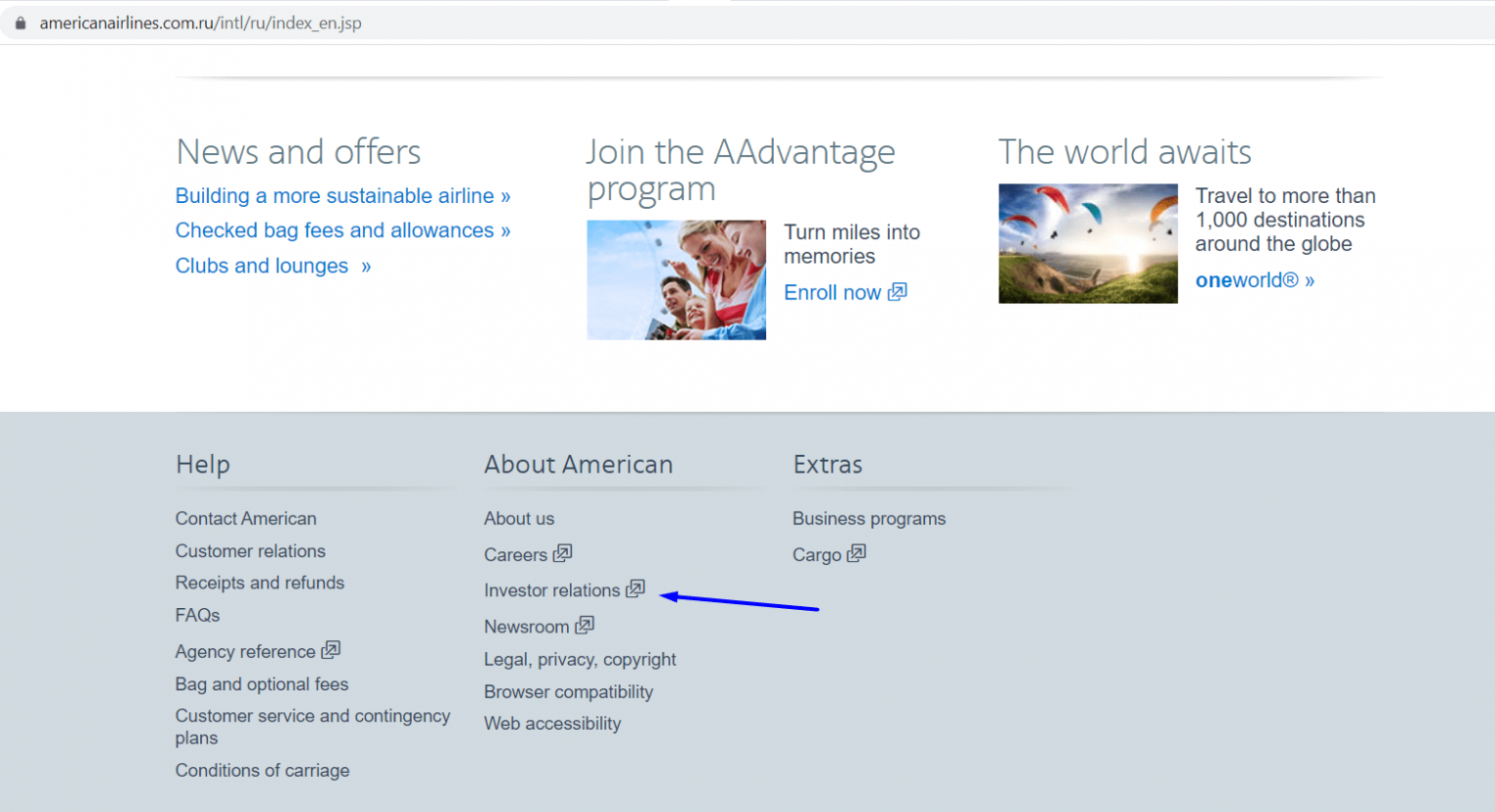This screenshot has width=1495, height=812.
Task: Click Join the AAdvantage program heading
Action: [741, 170]
